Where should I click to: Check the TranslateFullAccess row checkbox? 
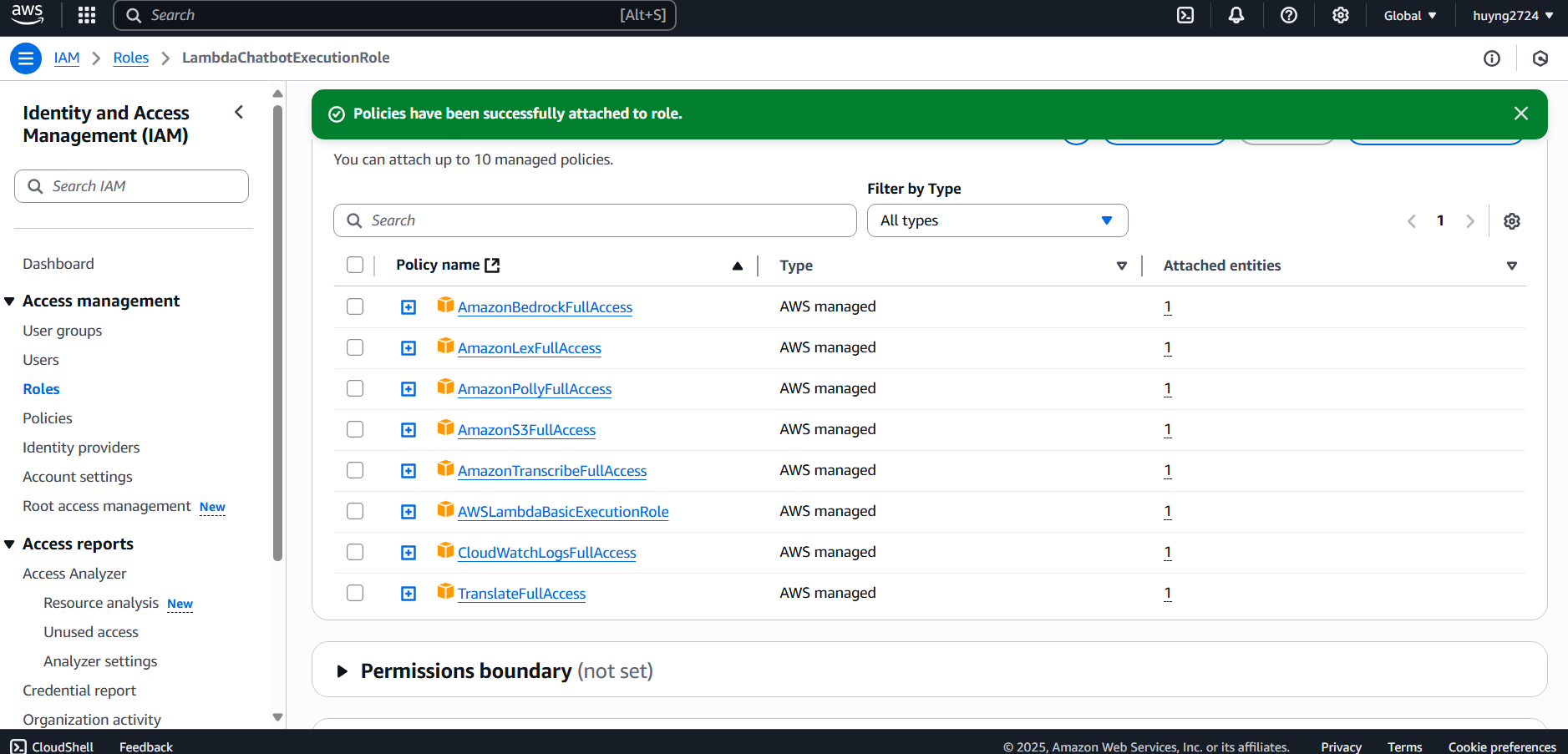click(x=355, y=593)
